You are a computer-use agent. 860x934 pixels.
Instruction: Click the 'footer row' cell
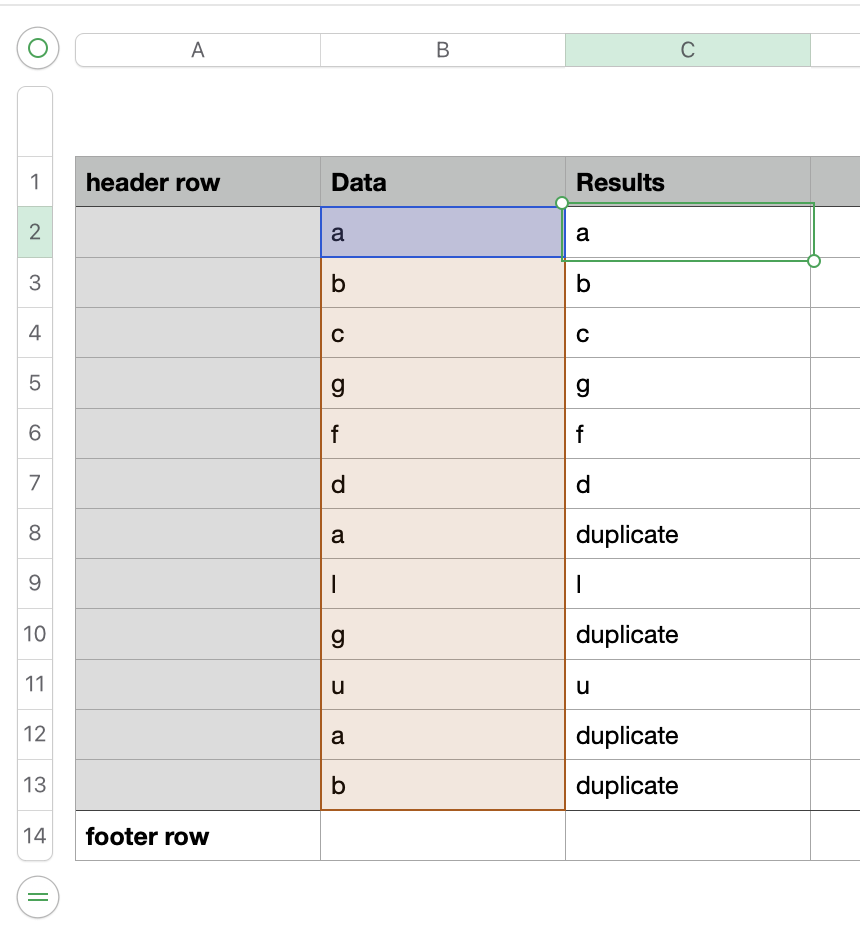coord(198,836)
